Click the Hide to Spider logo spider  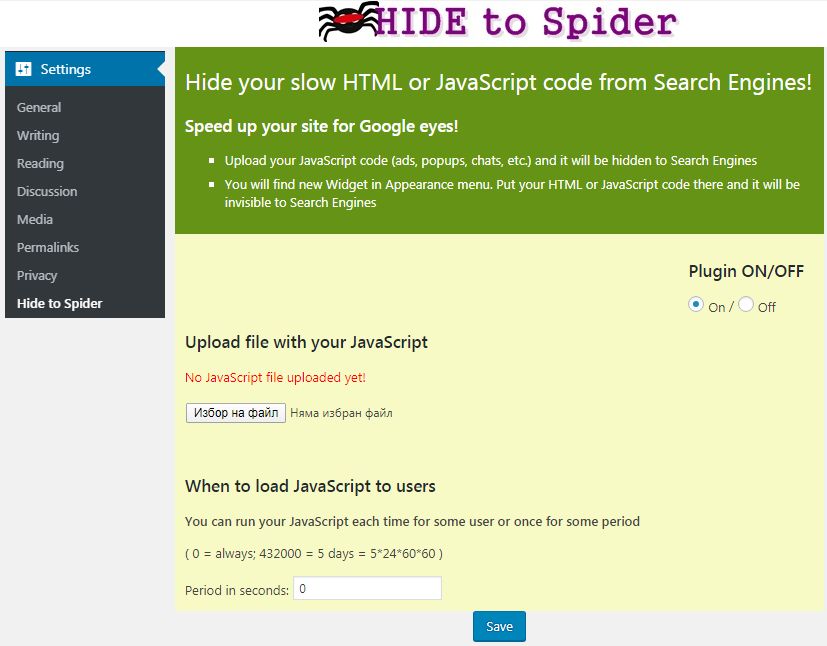(x=348, y=21)
